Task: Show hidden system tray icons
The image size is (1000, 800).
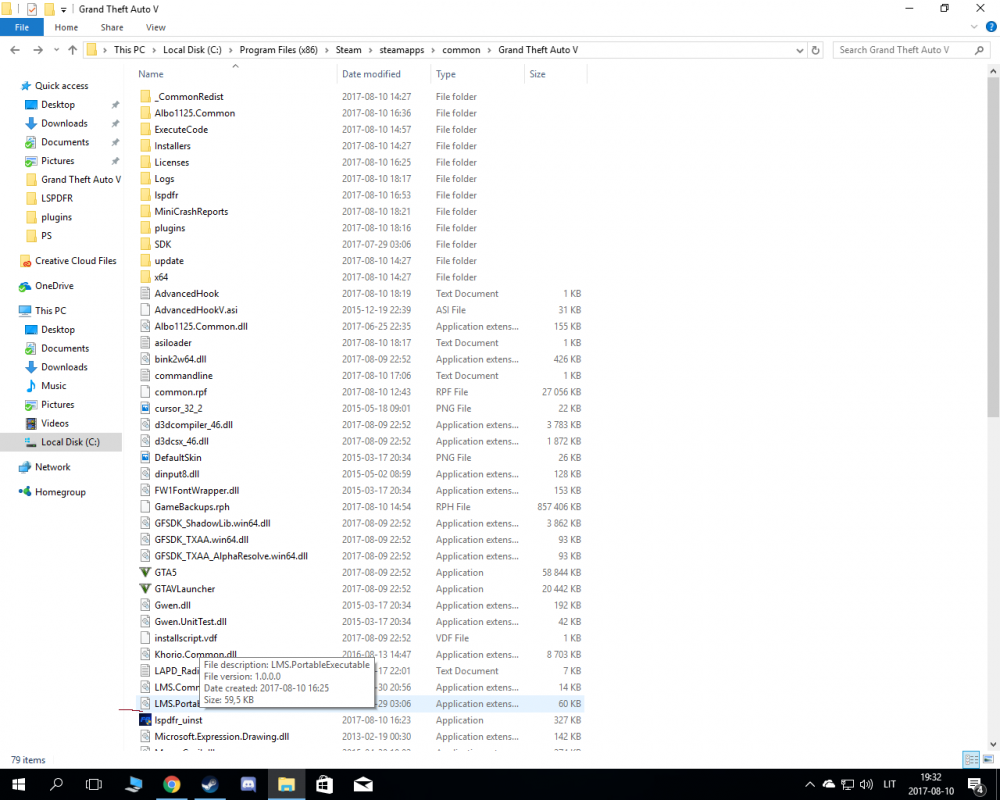Action: (x=810, y=784)
